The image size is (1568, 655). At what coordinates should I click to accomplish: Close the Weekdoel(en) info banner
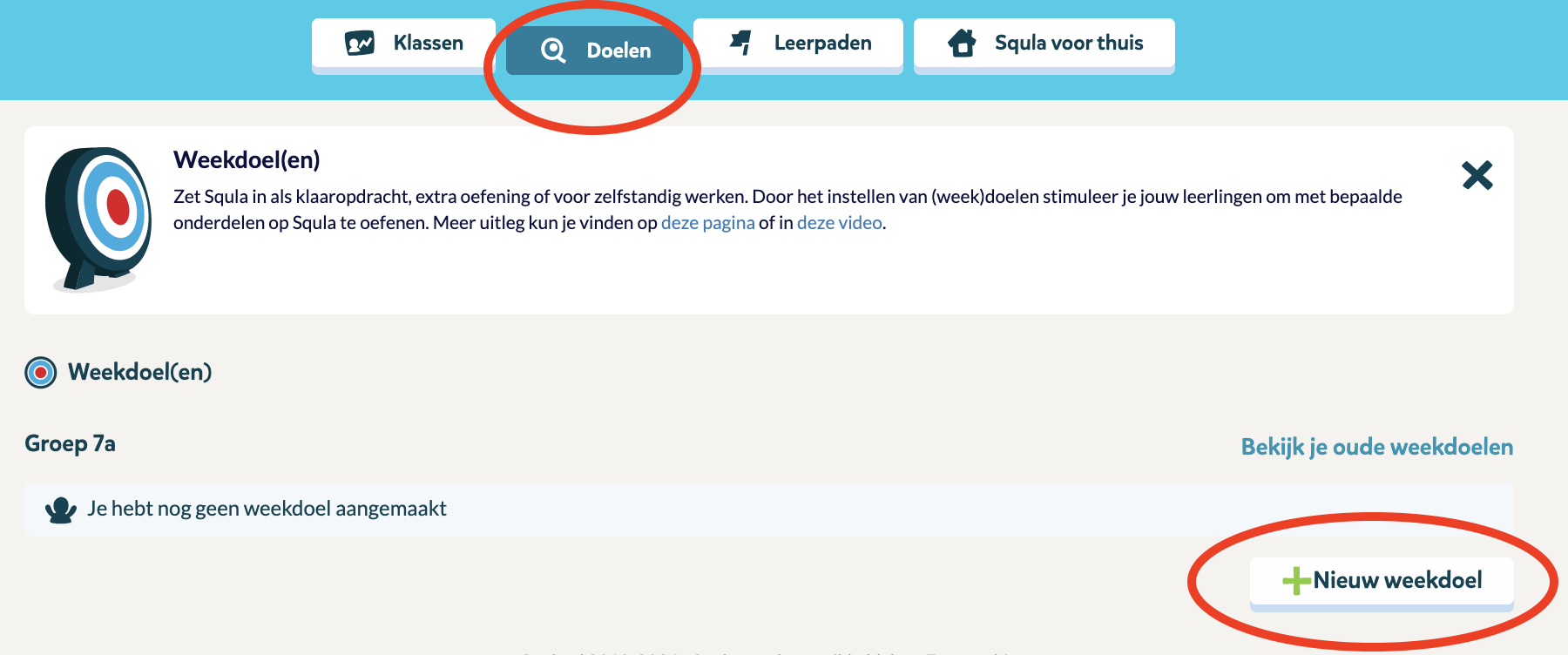[x=1477, y=175]
